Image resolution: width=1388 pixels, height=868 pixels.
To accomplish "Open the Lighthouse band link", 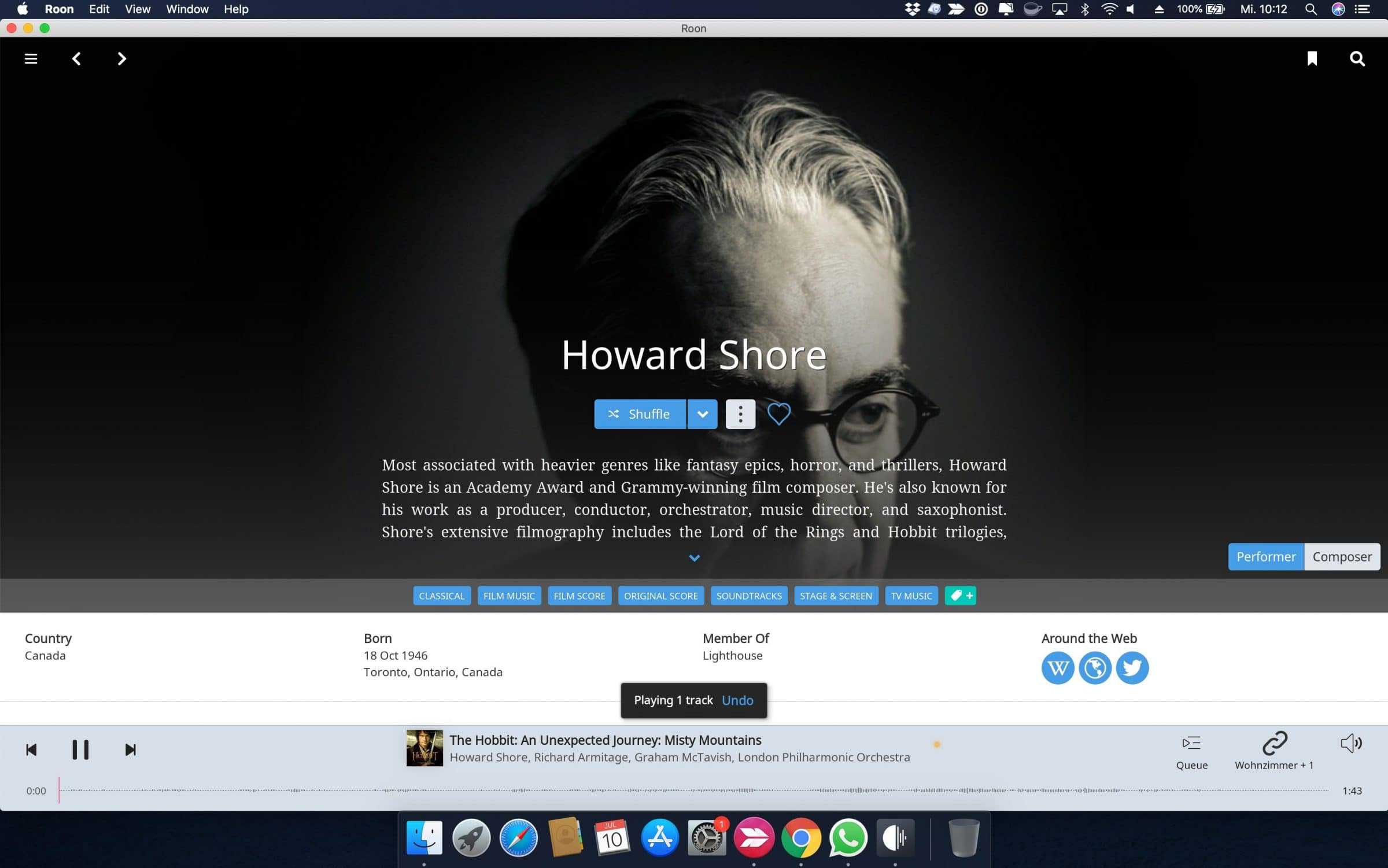I will 732,655.
